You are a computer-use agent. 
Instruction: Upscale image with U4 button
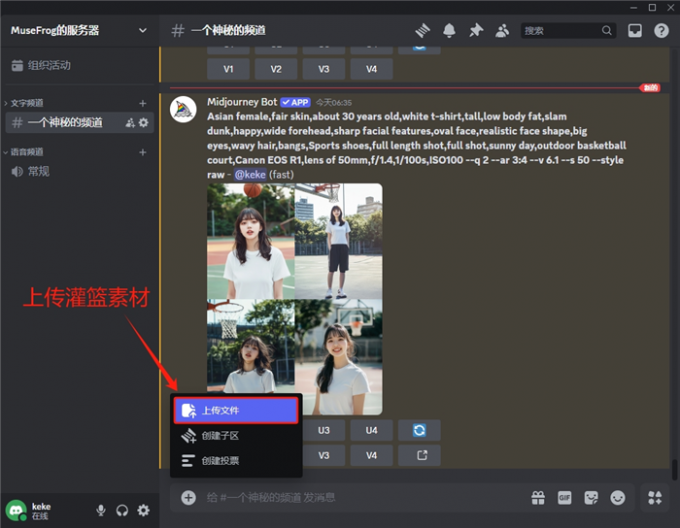coord(371,430)
